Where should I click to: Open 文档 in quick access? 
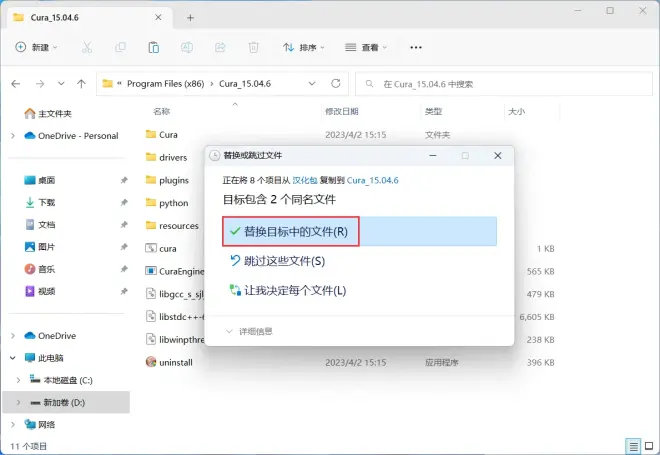tap(40, 225)
